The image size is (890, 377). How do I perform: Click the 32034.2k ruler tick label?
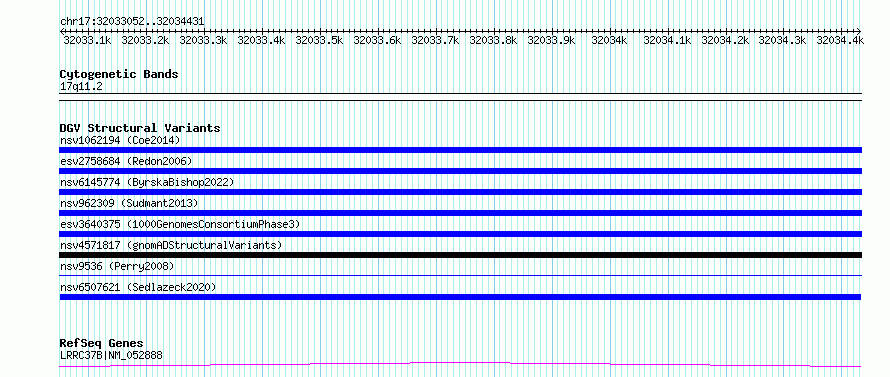pyautogui.click(x=725, y=40)
